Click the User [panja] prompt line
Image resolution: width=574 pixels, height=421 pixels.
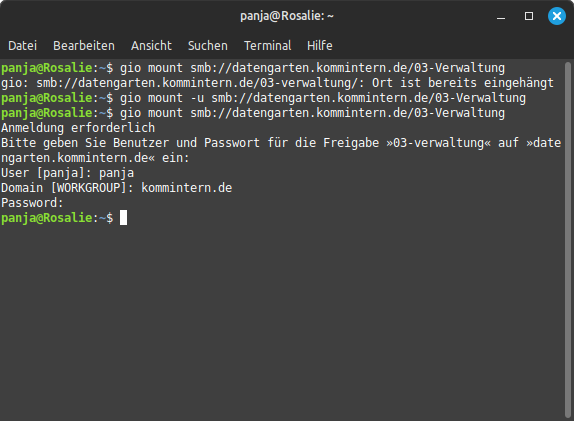[68, 173]
